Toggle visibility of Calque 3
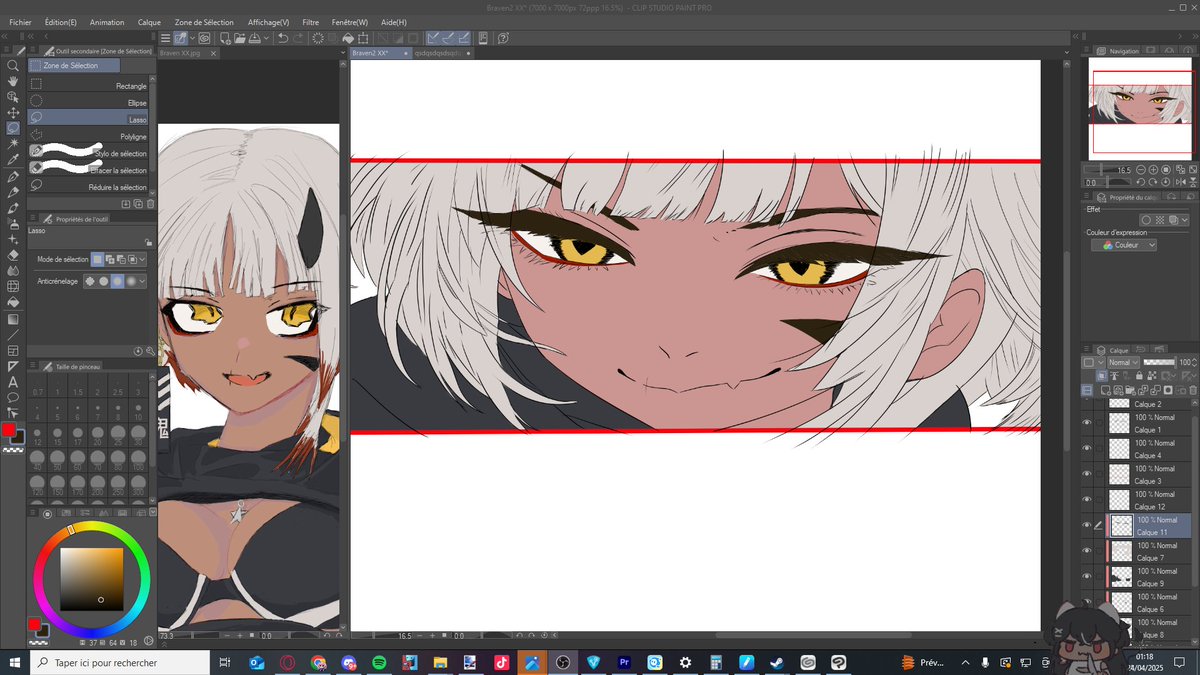1200x675 pixels. 1086,474
